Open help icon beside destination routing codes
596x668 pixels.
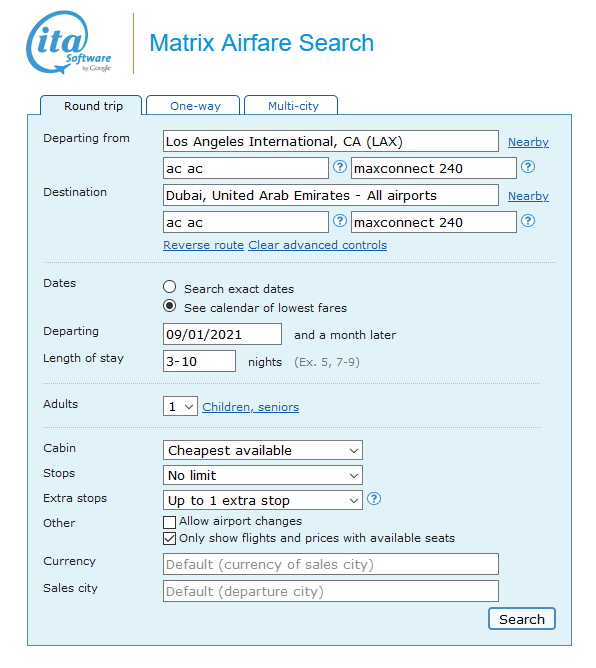(340, 221)
